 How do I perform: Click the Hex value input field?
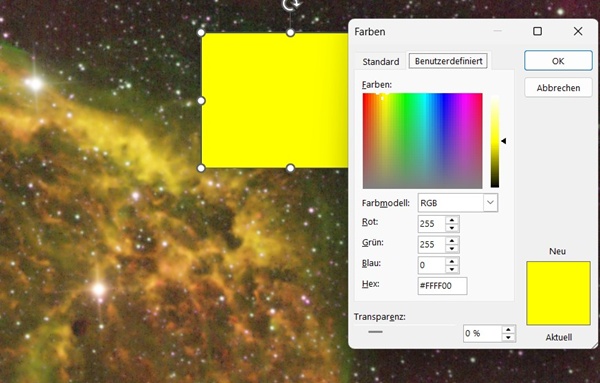click(x=442, y=286)
